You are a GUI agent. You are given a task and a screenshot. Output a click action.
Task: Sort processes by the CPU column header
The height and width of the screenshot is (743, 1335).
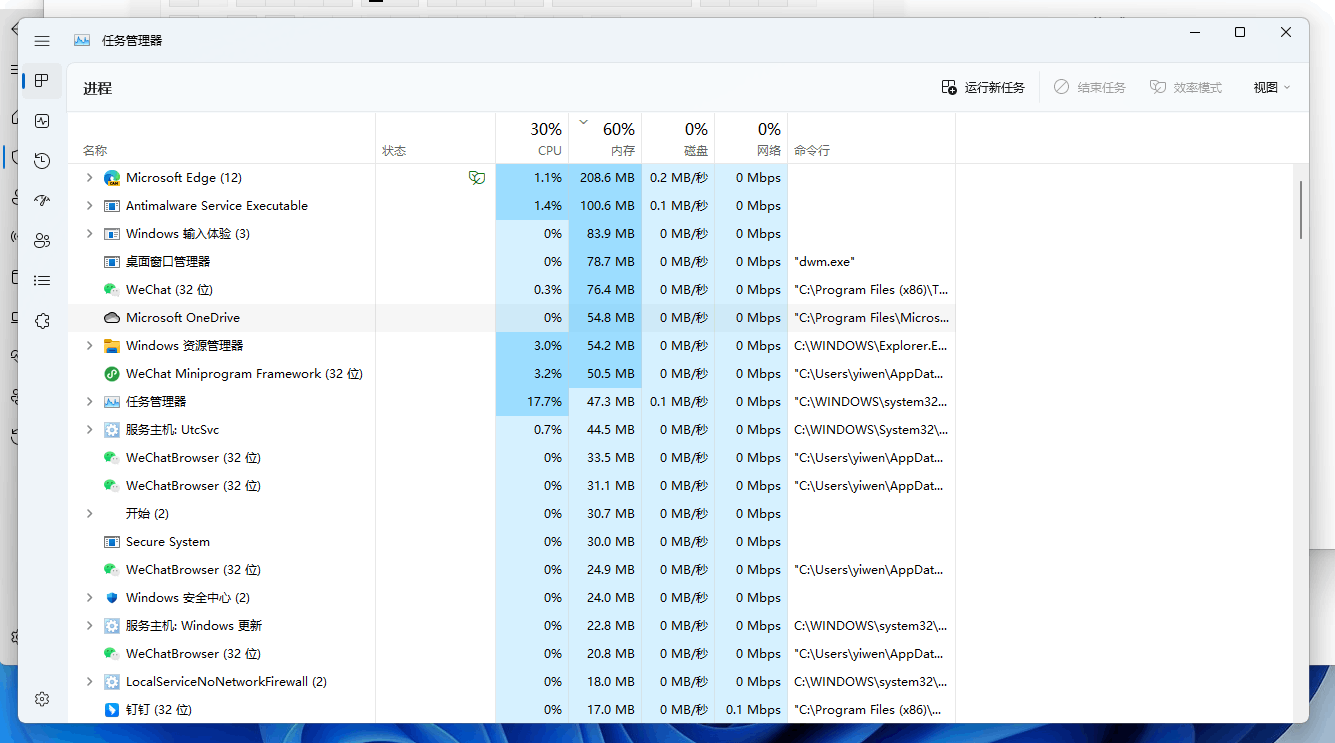click(x=532, y=138)
